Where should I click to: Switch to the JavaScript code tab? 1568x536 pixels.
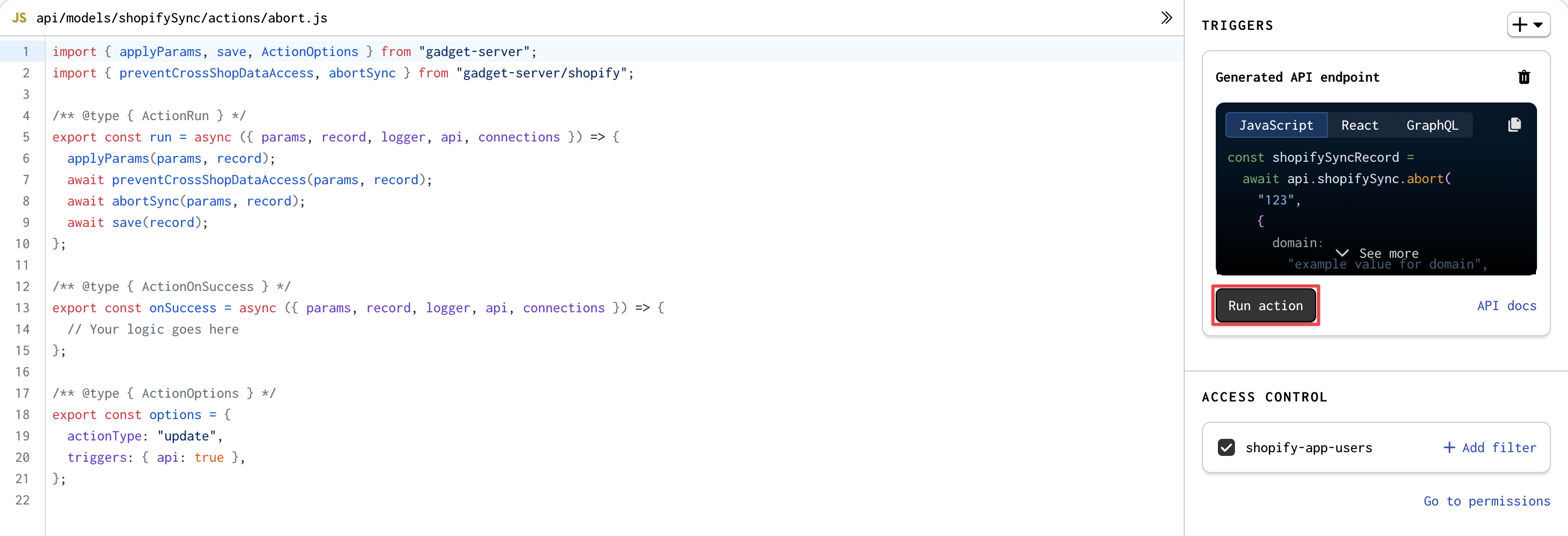pos(1276,125)
